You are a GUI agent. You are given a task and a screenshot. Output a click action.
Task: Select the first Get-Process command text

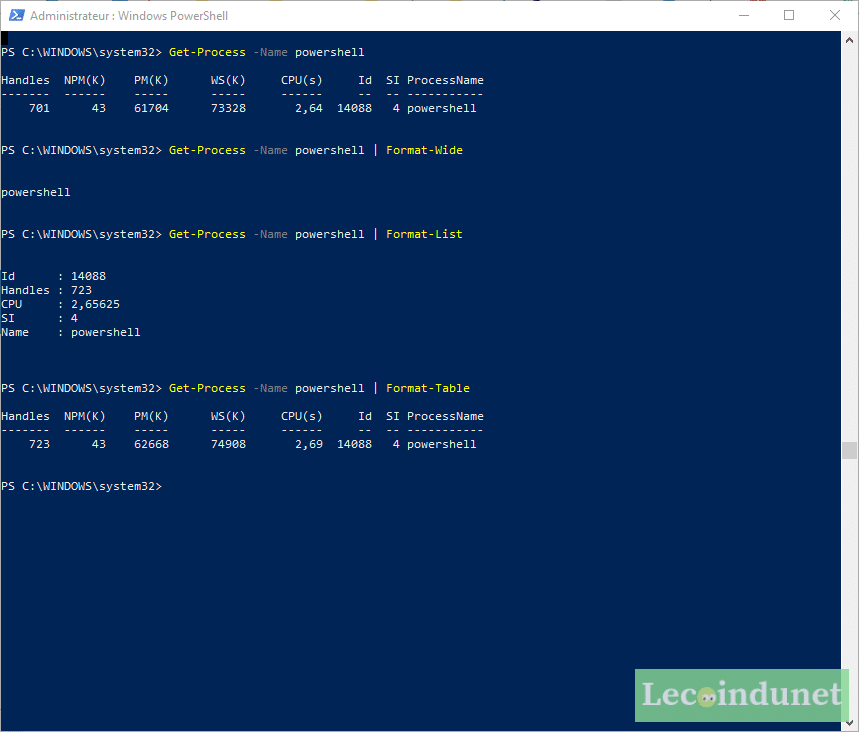point(206,51)
